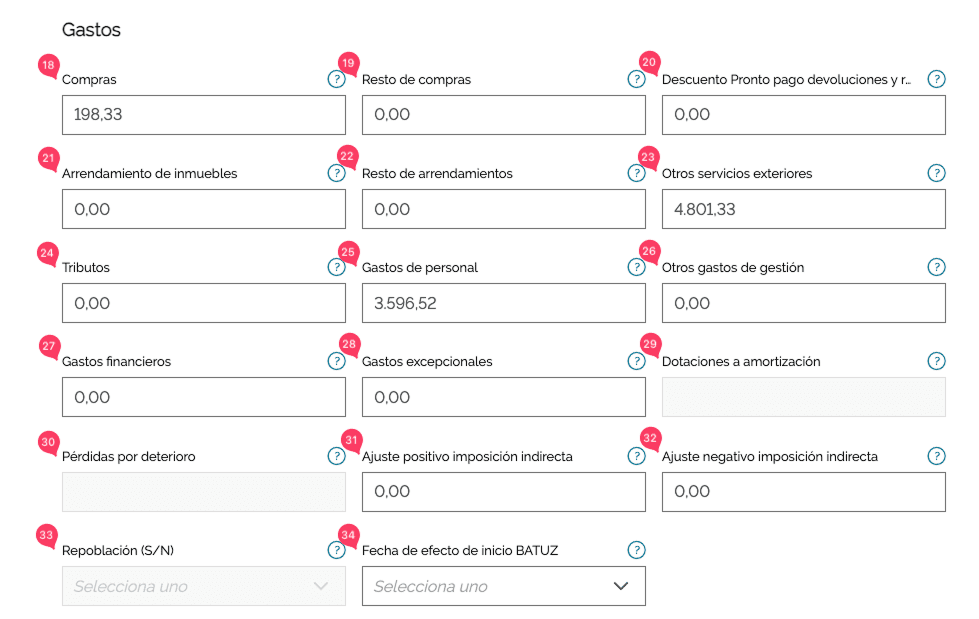Screen dimensions: 979x619
Task: Open help for Fecha de efecto de inicio BATUZ
Action: coord(636,550)
